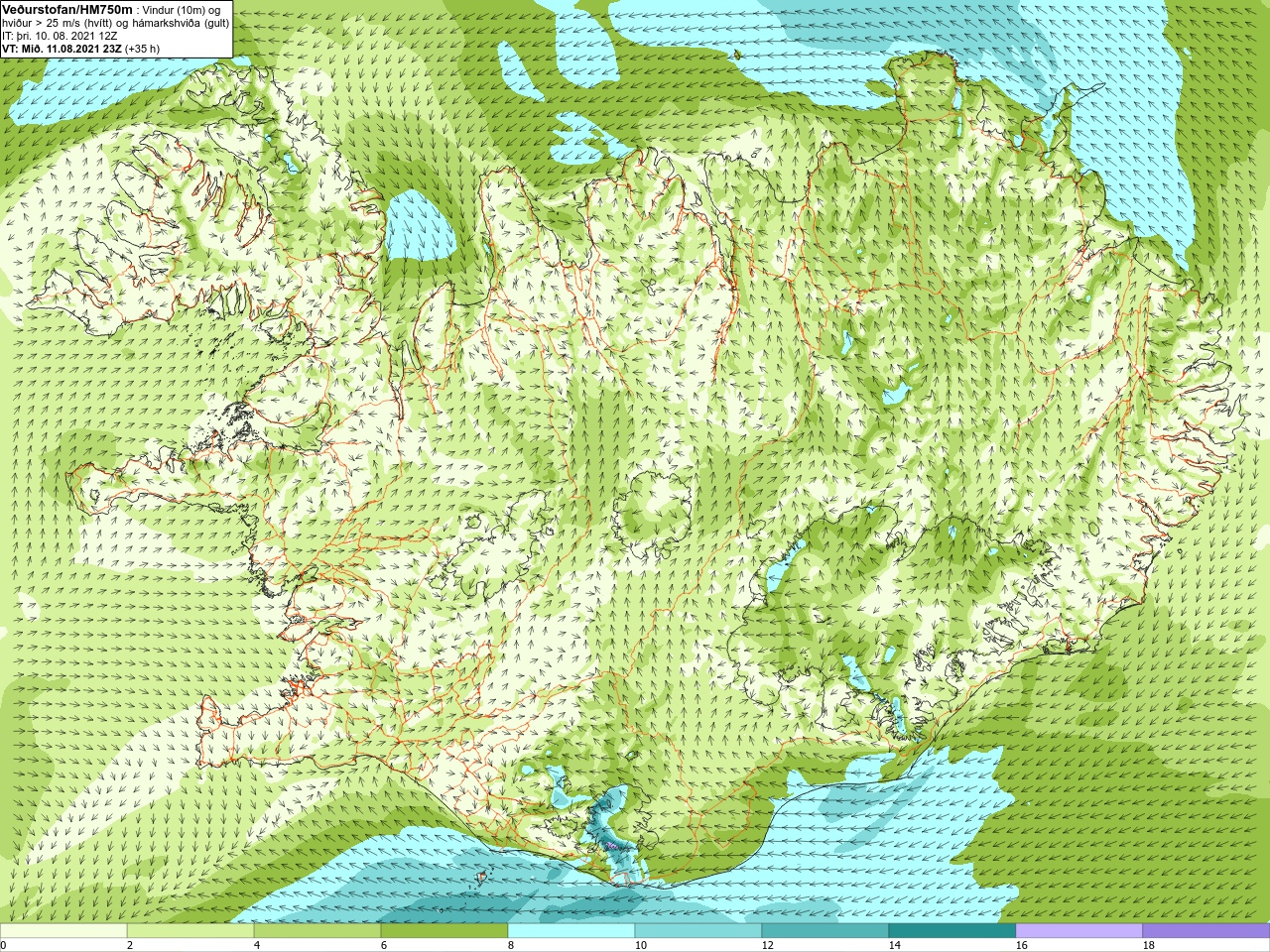
Task: Click the light green 2–4 m/s legend swatch
Action: (190, 931)
